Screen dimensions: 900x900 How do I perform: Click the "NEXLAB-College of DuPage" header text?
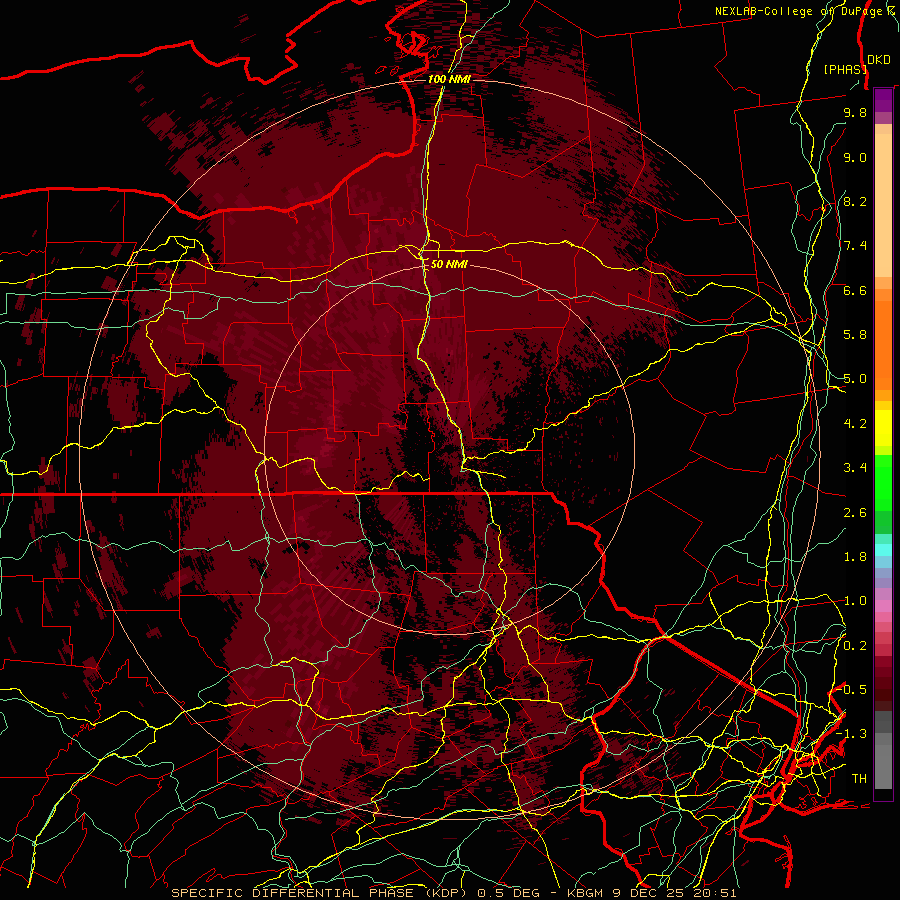tap(799, 11)
